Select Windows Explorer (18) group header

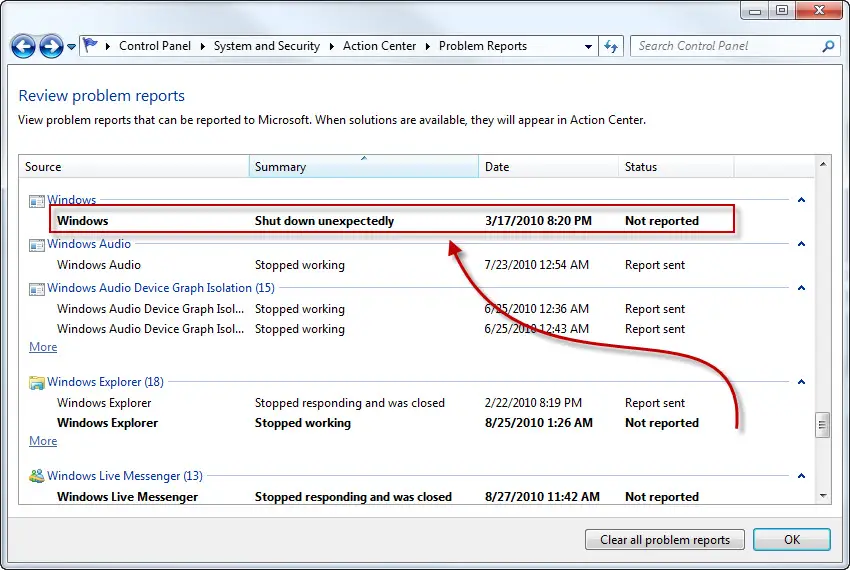(x=105, y=382)
